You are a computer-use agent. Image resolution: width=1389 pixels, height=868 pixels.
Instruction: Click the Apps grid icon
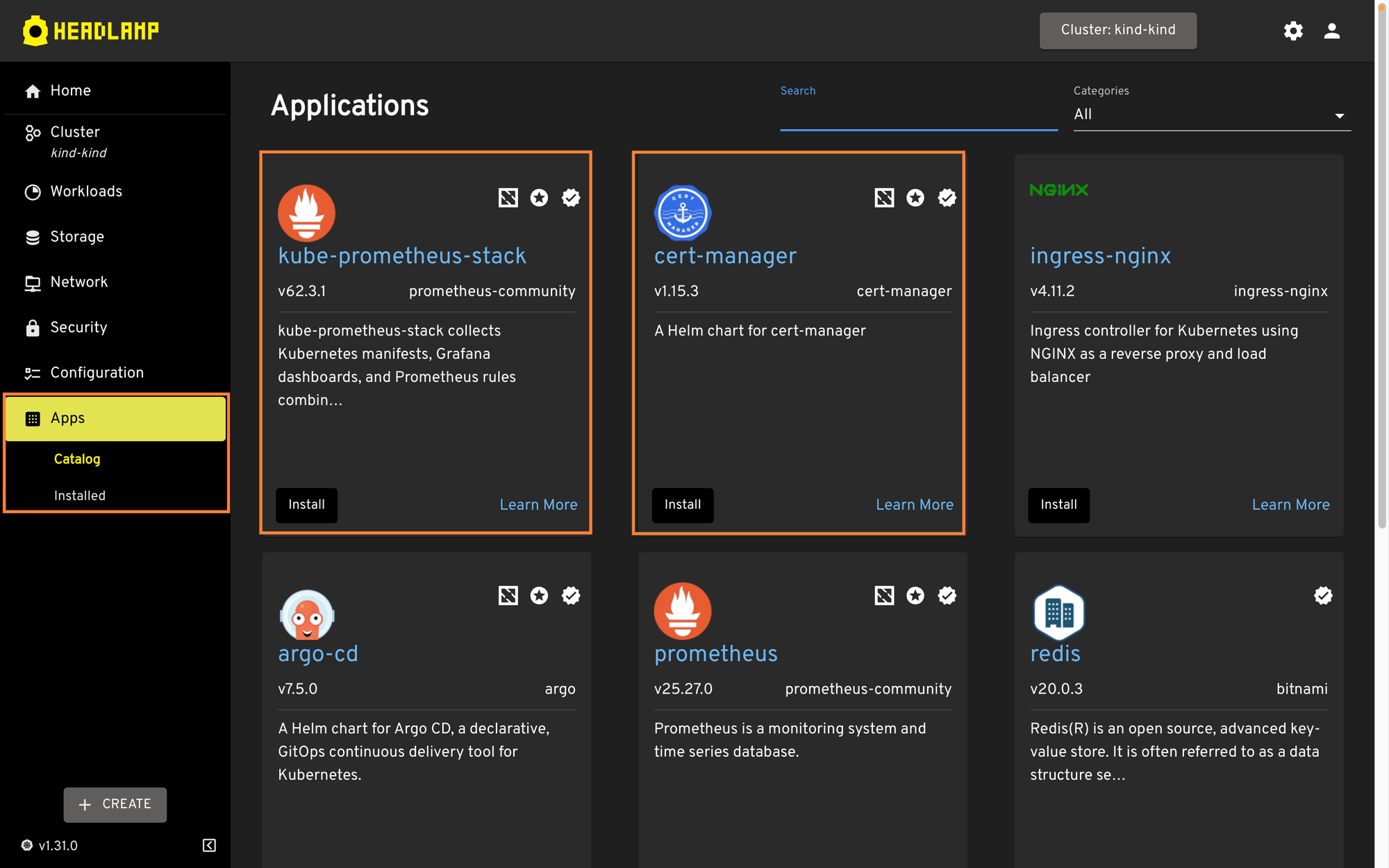tap(33, 419)
